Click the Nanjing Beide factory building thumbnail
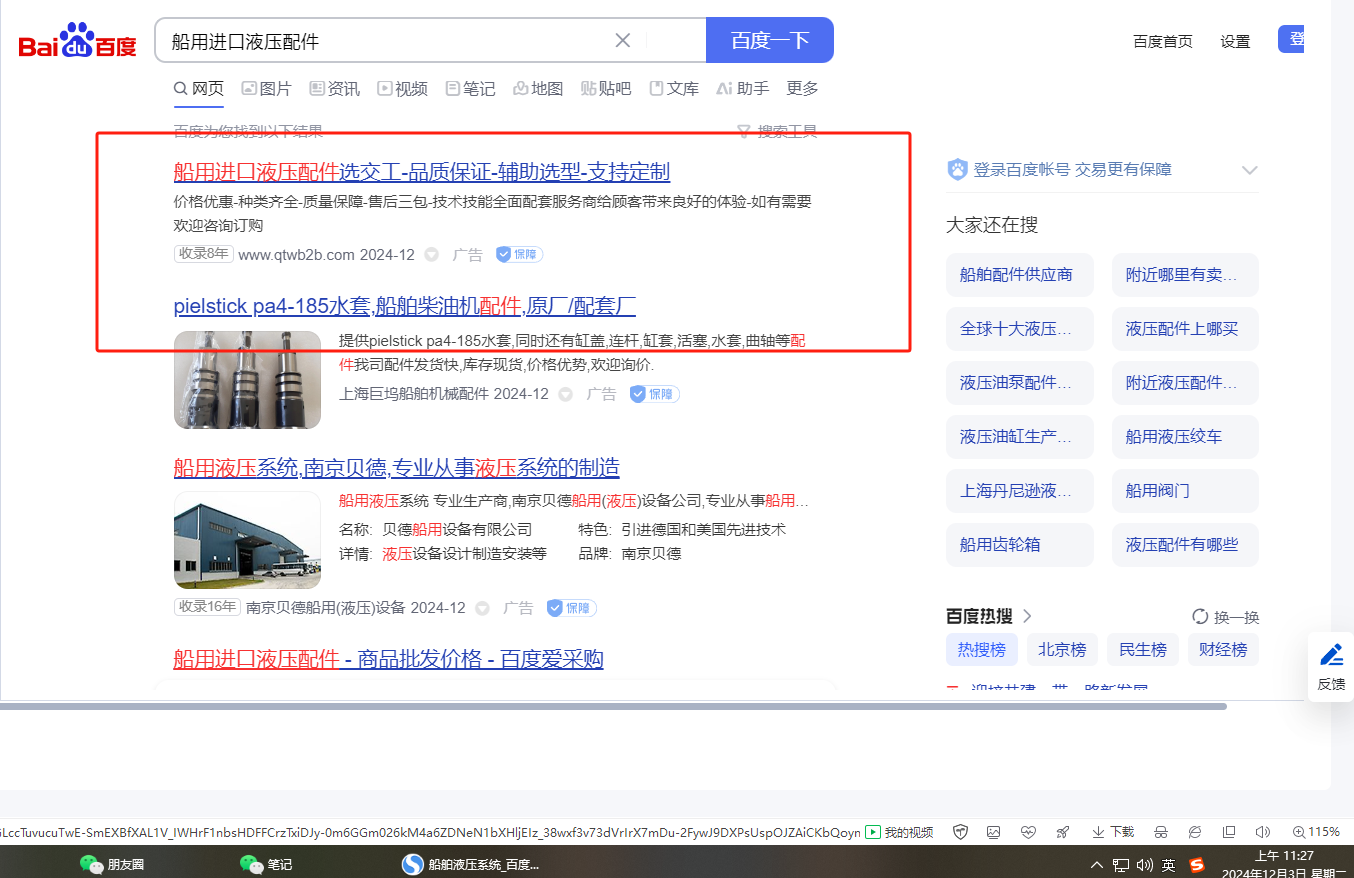The image size is (1354, 878). [247, 540]
